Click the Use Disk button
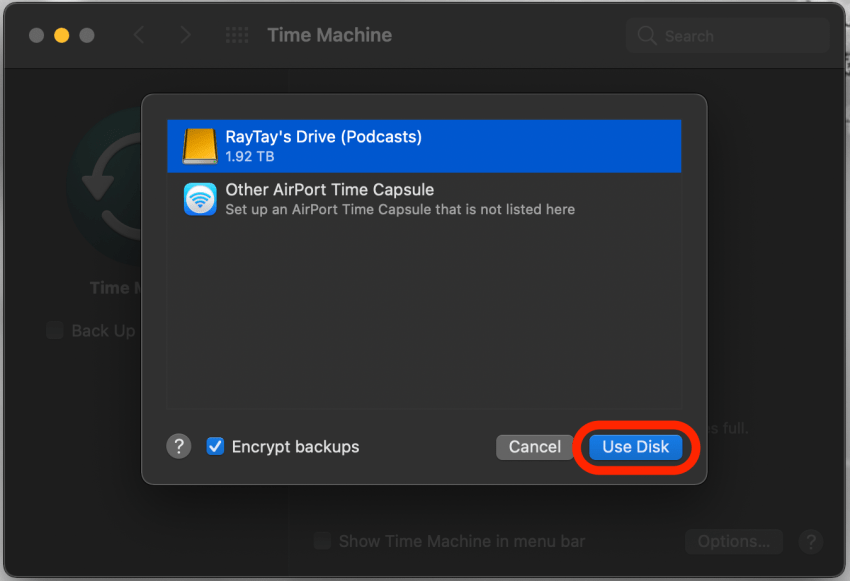 (635, 447)
